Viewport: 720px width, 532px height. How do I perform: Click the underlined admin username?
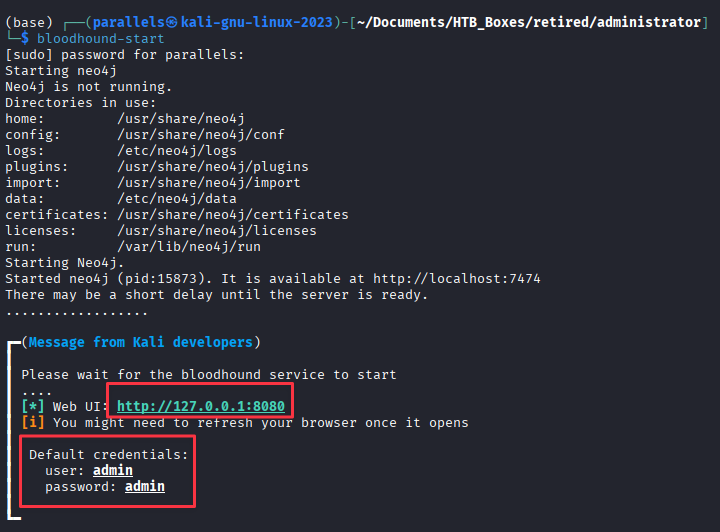(112, 470)
